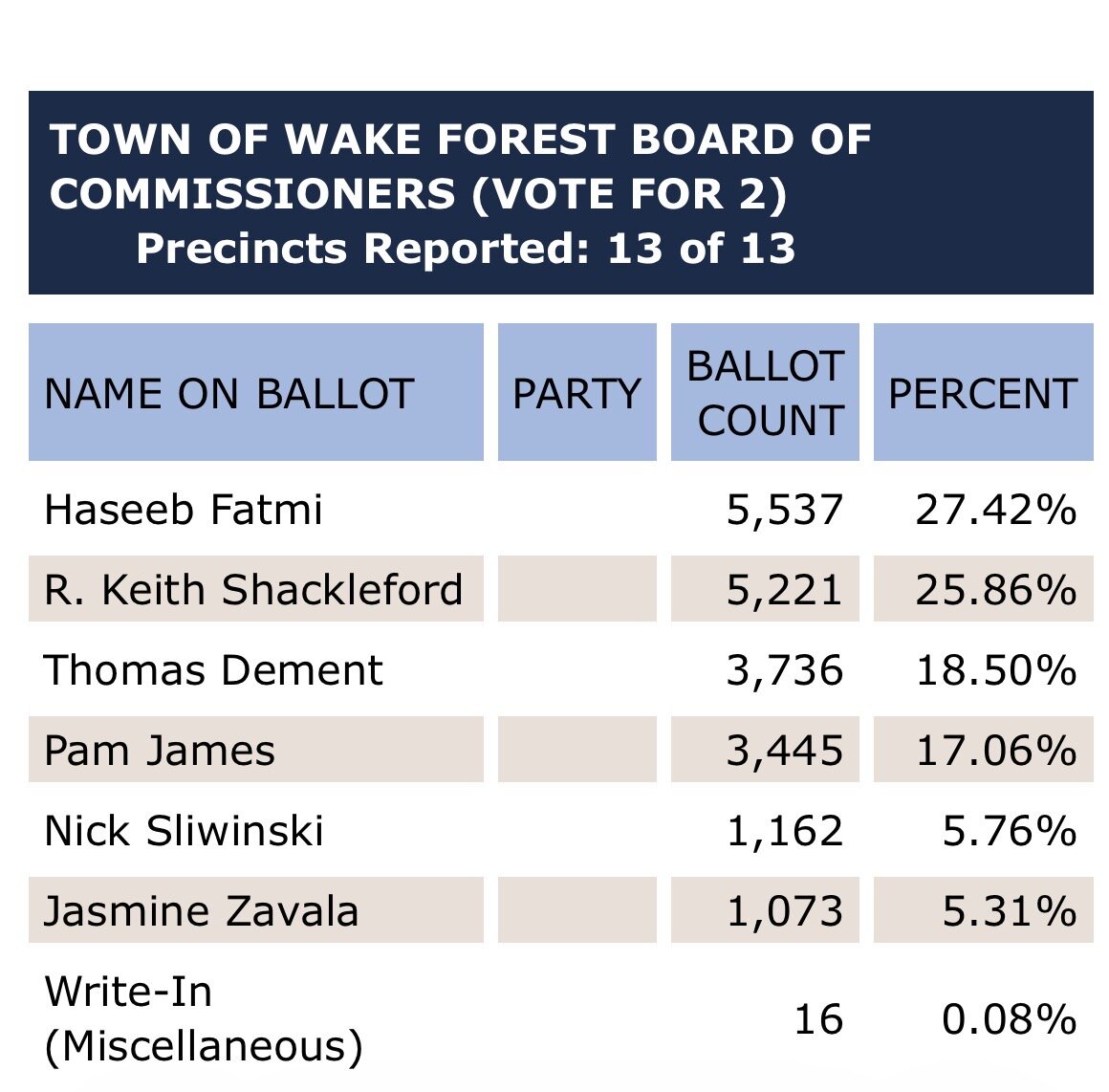Sort by the PERCENT column header
The height and width of the screenshot is (1092, 1109).
983,393
